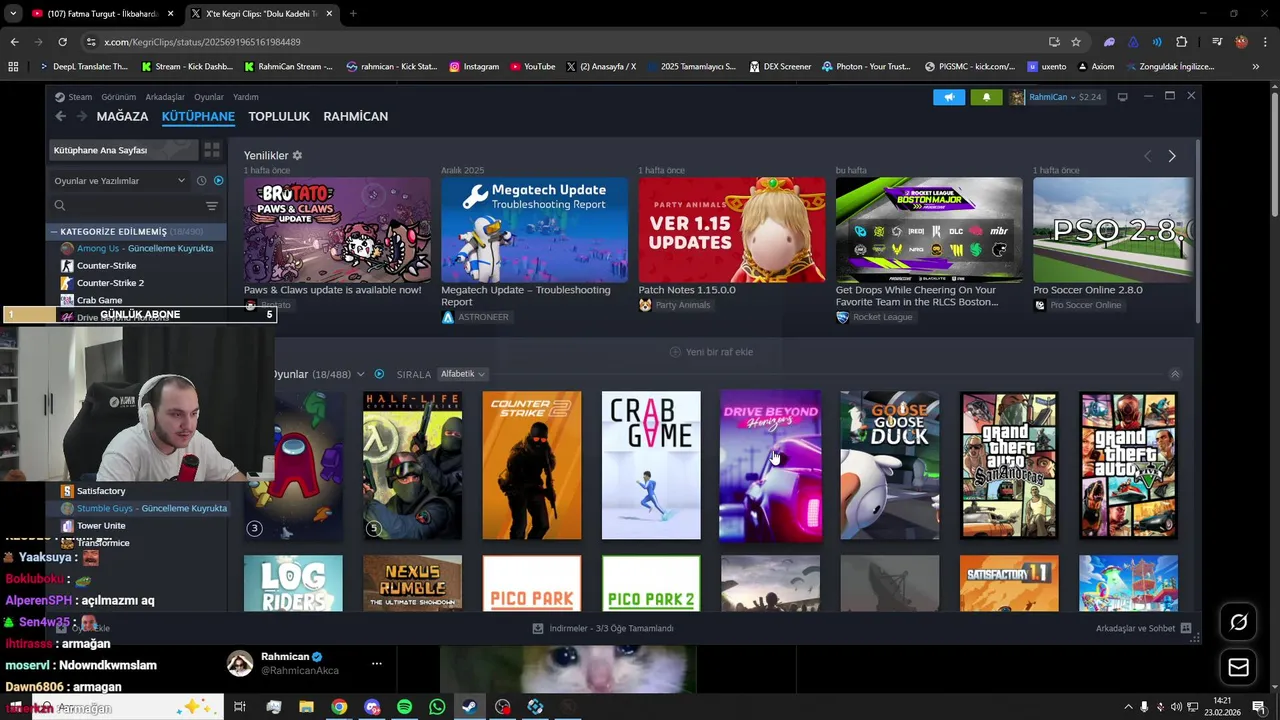The width and height of the screenshot is (1280, 720).
Task: Bookmark this page with star icon
Action: (1076, 42)
